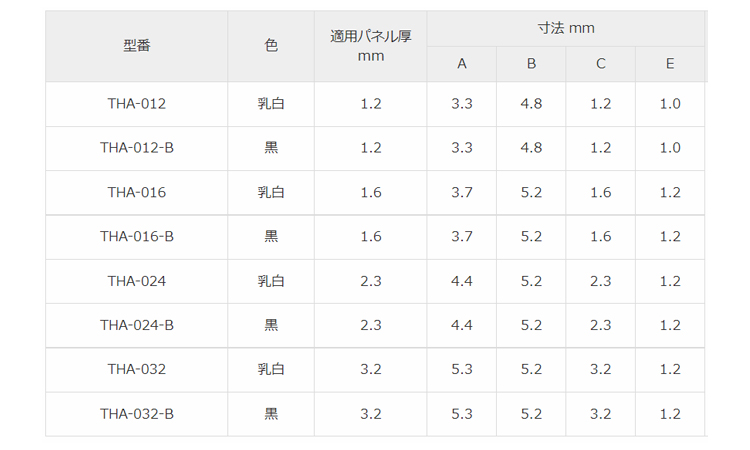Select the THA-032-B model number cell

[x=137, y=414]
